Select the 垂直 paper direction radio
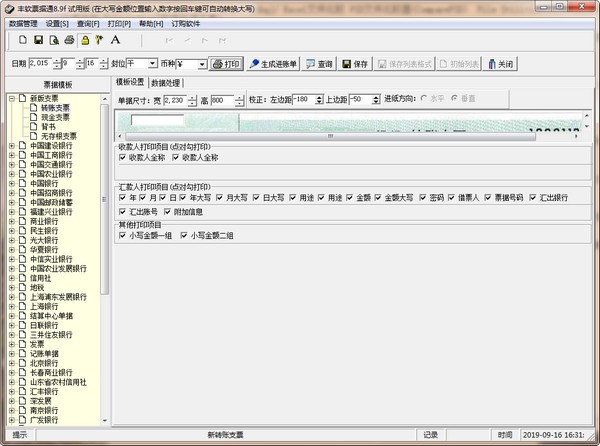 [x=454, y=98]
